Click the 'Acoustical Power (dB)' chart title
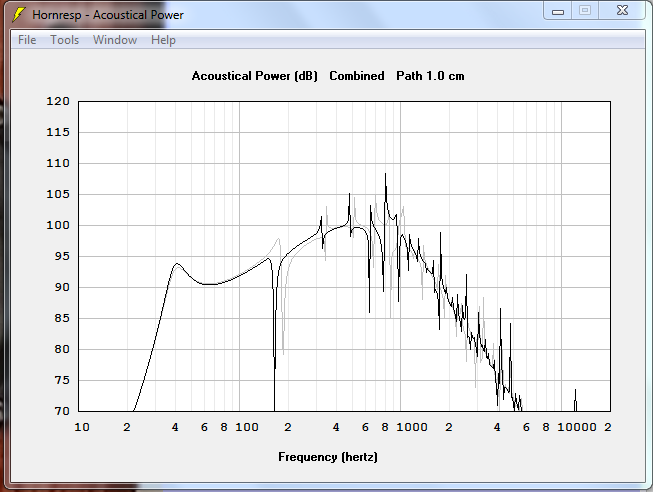Viewport: 653px width, 492px height. pos(254,76)
